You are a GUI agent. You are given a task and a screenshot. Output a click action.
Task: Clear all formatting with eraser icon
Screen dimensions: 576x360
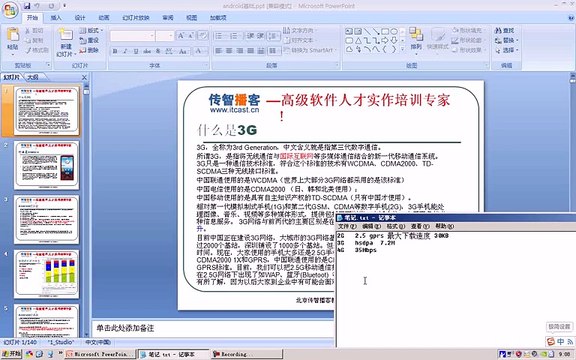[202, 36]
